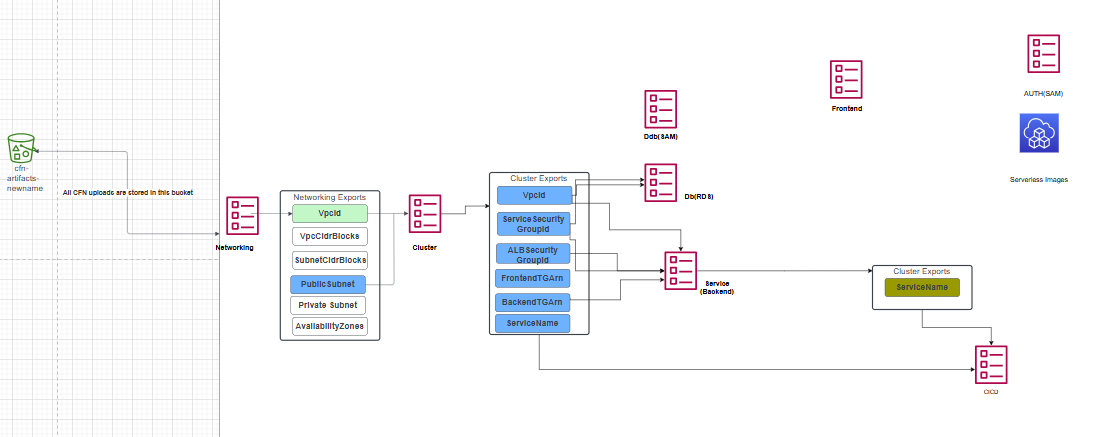Image resolution: width=1113 pixels, height=437 pixels.
Task: Select the Service (Backend) stack icon
Action: click(x=681, y=272)
